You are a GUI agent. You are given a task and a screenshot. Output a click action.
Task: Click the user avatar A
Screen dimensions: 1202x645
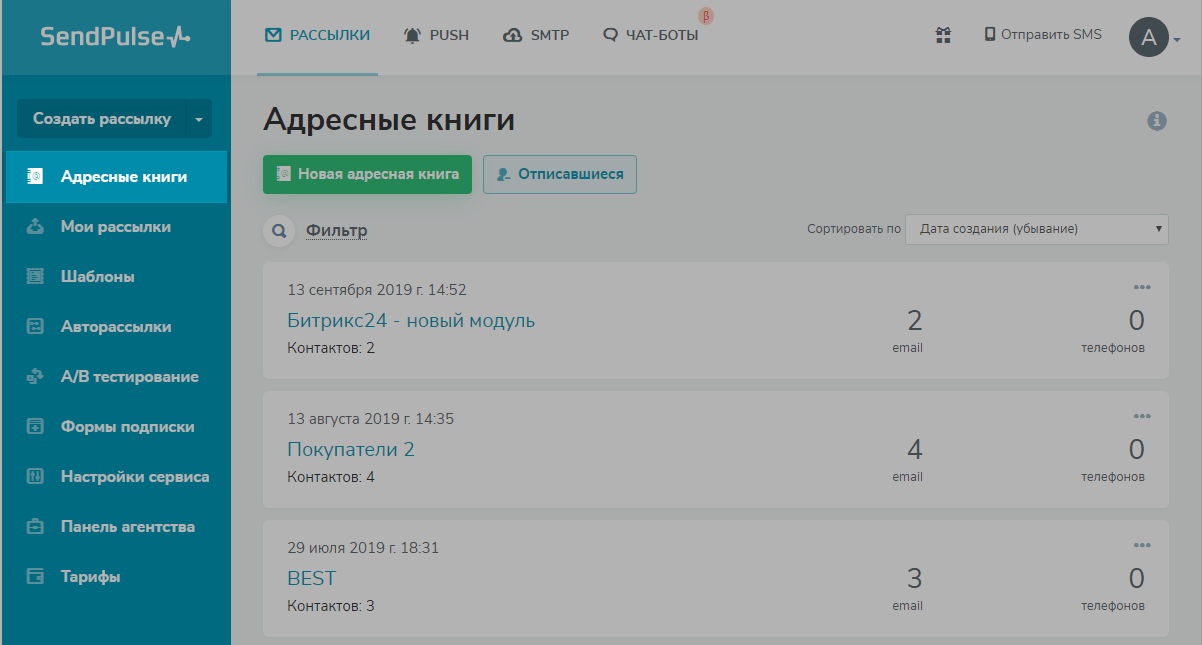point(1149,38)
